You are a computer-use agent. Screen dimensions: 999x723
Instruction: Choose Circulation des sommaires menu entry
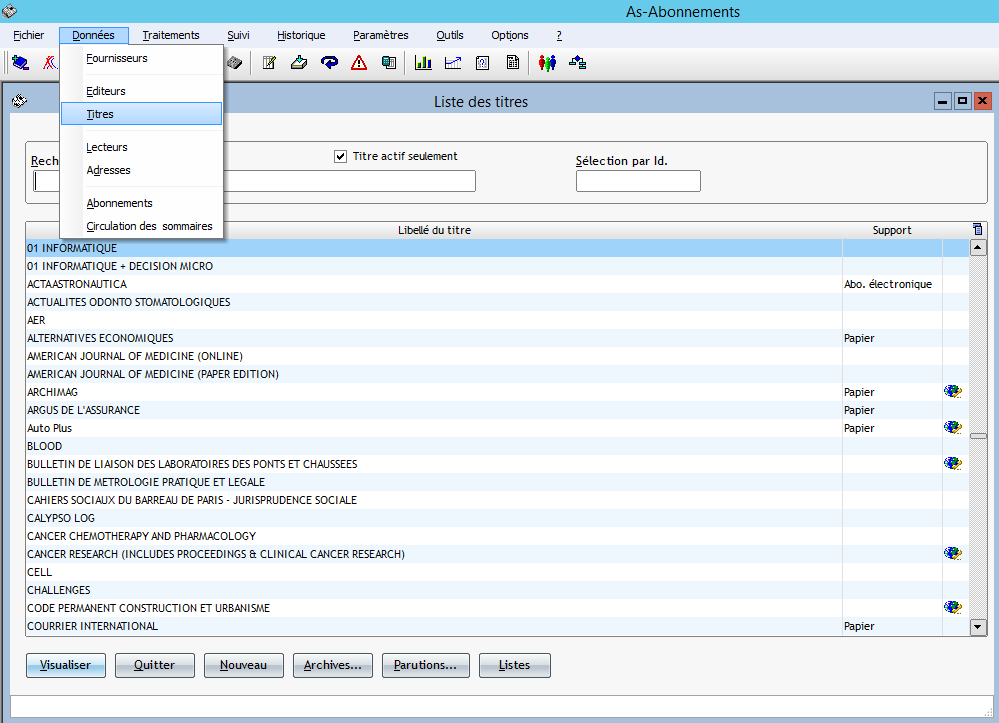coord(141,226)
